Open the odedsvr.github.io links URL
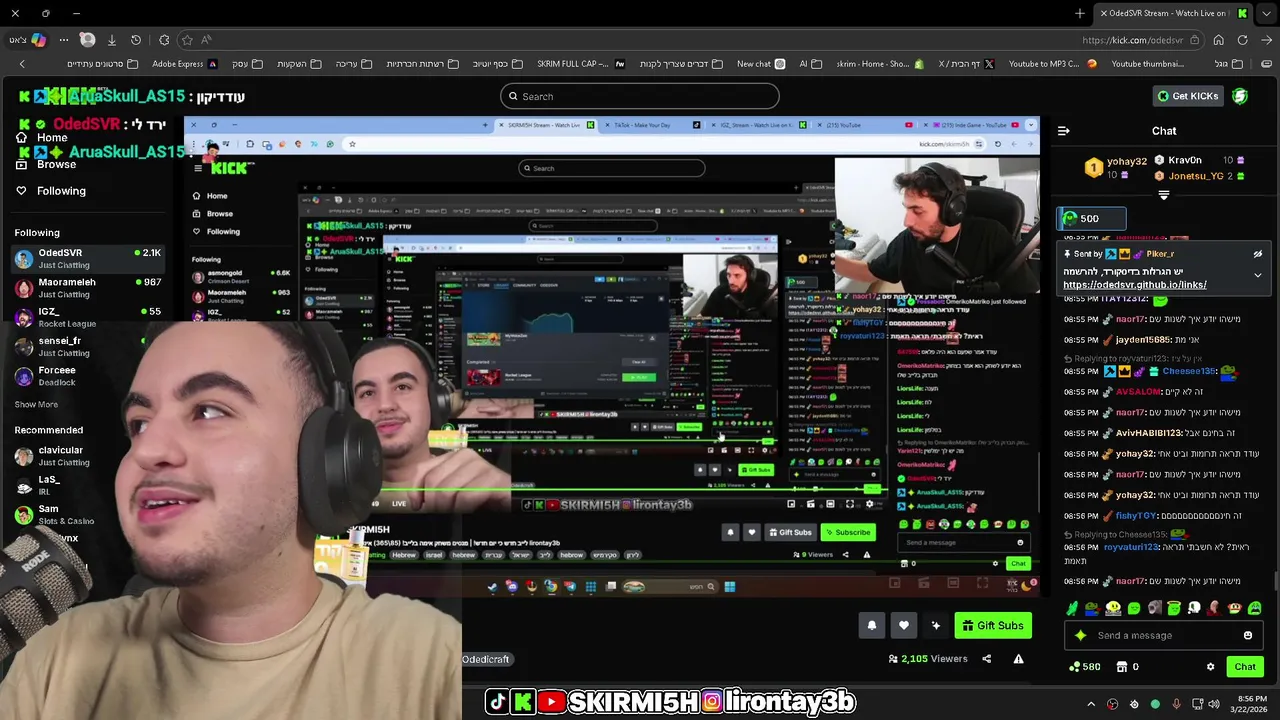The width and height of the screenshot is (1280, 720). pos(1135,285)
